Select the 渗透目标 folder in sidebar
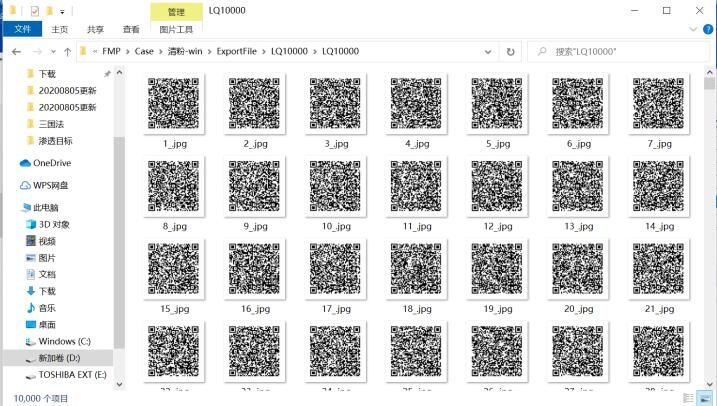 coord(55,141)
